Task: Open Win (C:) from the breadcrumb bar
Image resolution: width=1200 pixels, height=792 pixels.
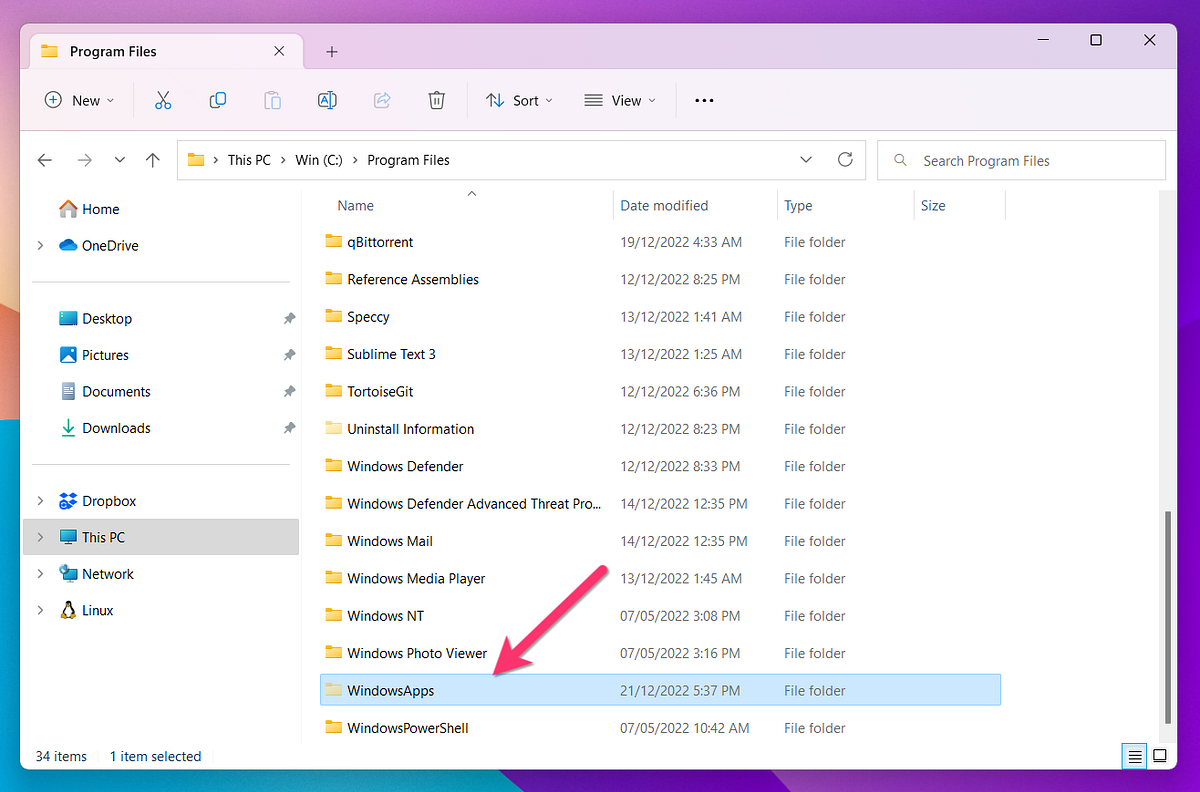Action: coord(318,160)
